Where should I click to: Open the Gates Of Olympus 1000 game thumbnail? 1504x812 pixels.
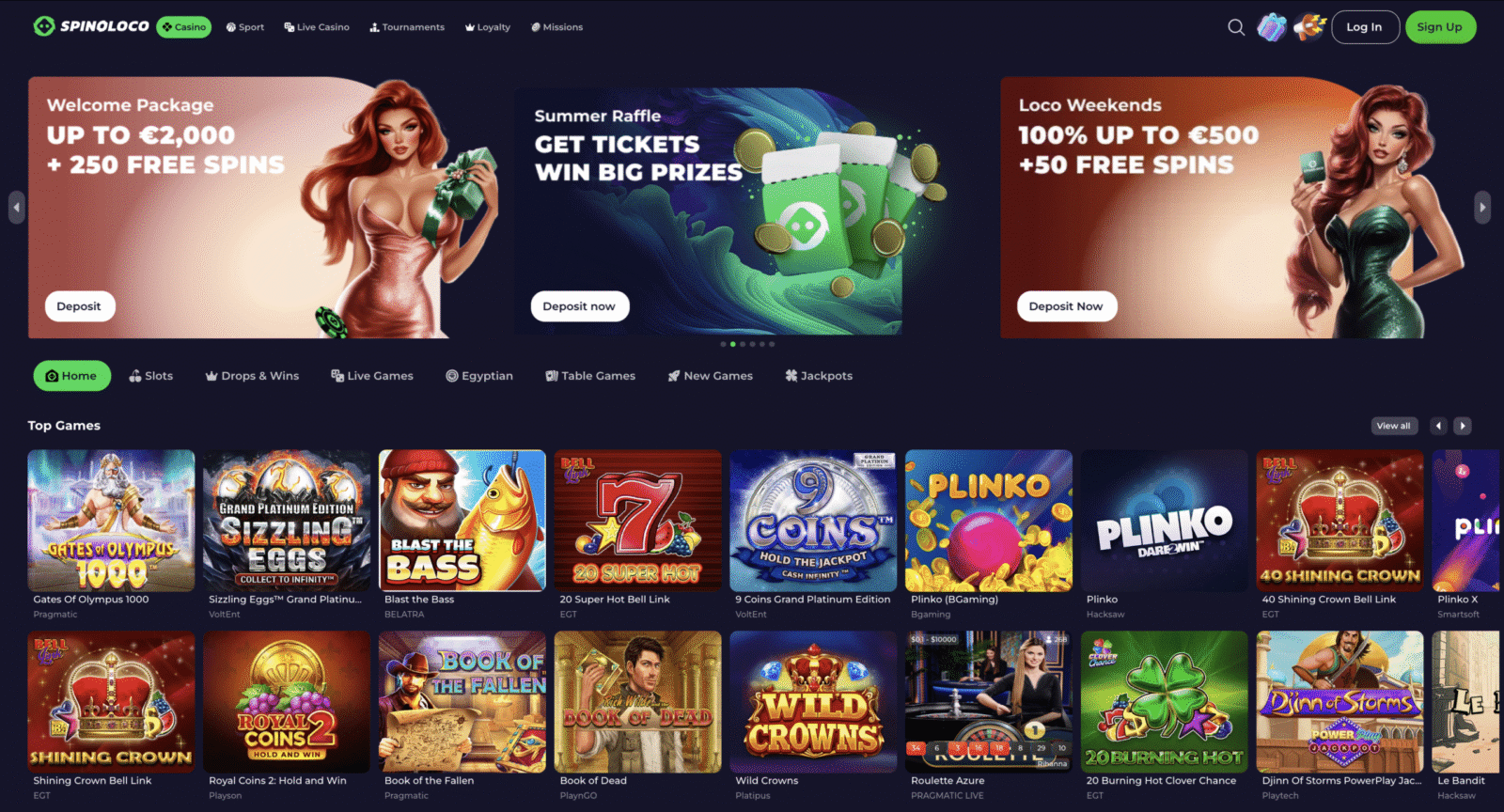coord(111,520)
